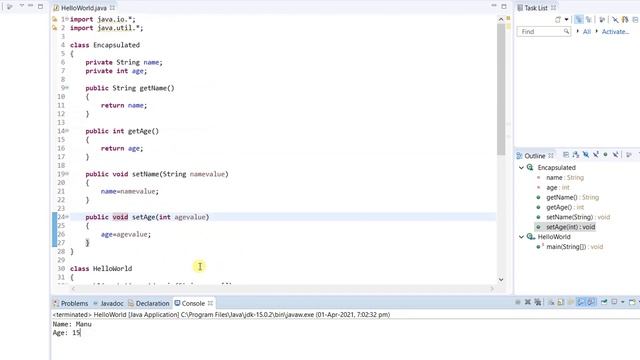
Task: Click the editor scroll down arrow
Action: [x=501, y=280]
